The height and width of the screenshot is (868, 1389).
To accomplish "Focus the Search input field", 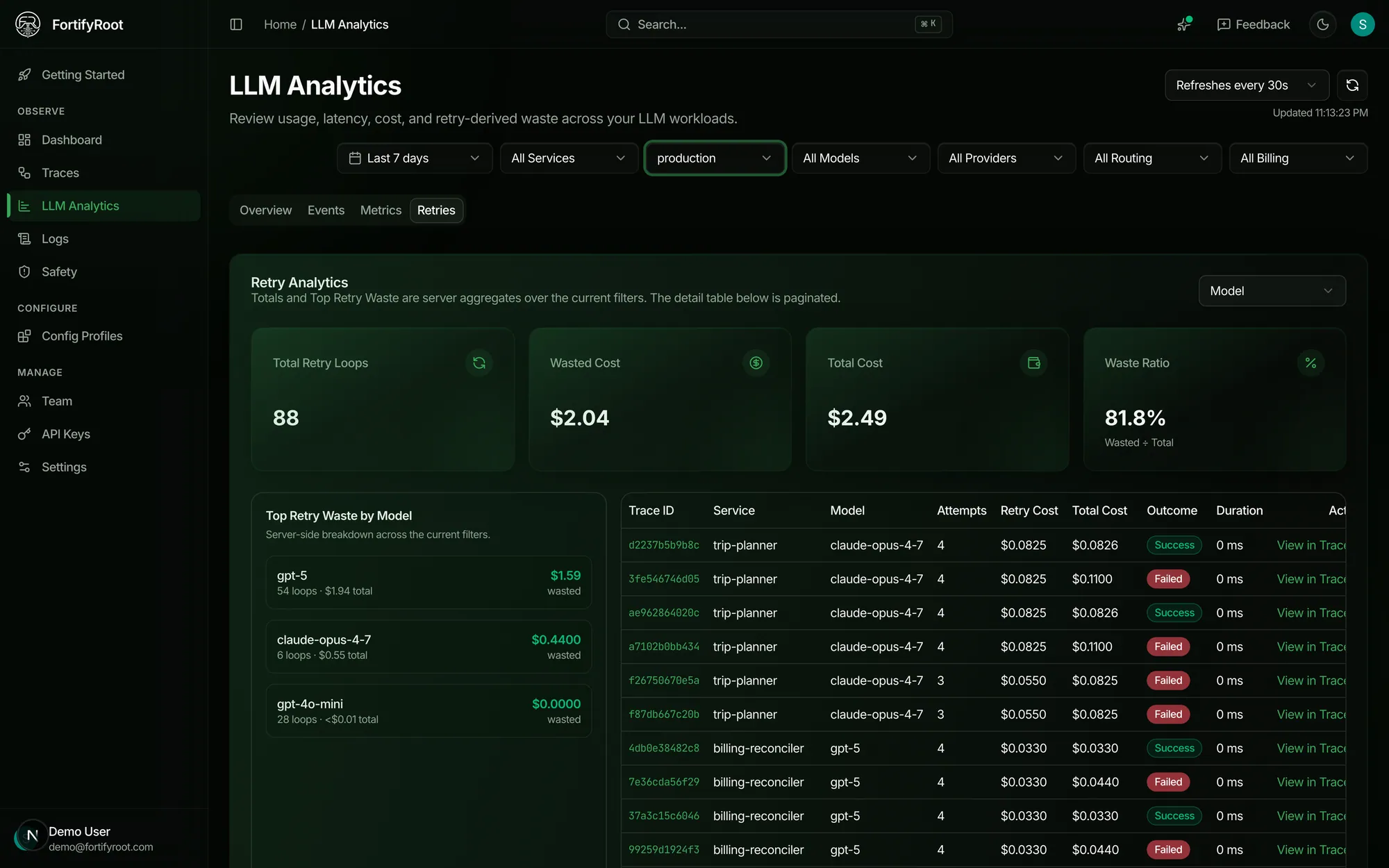I will pyautogui.click(x=779, y=24).
